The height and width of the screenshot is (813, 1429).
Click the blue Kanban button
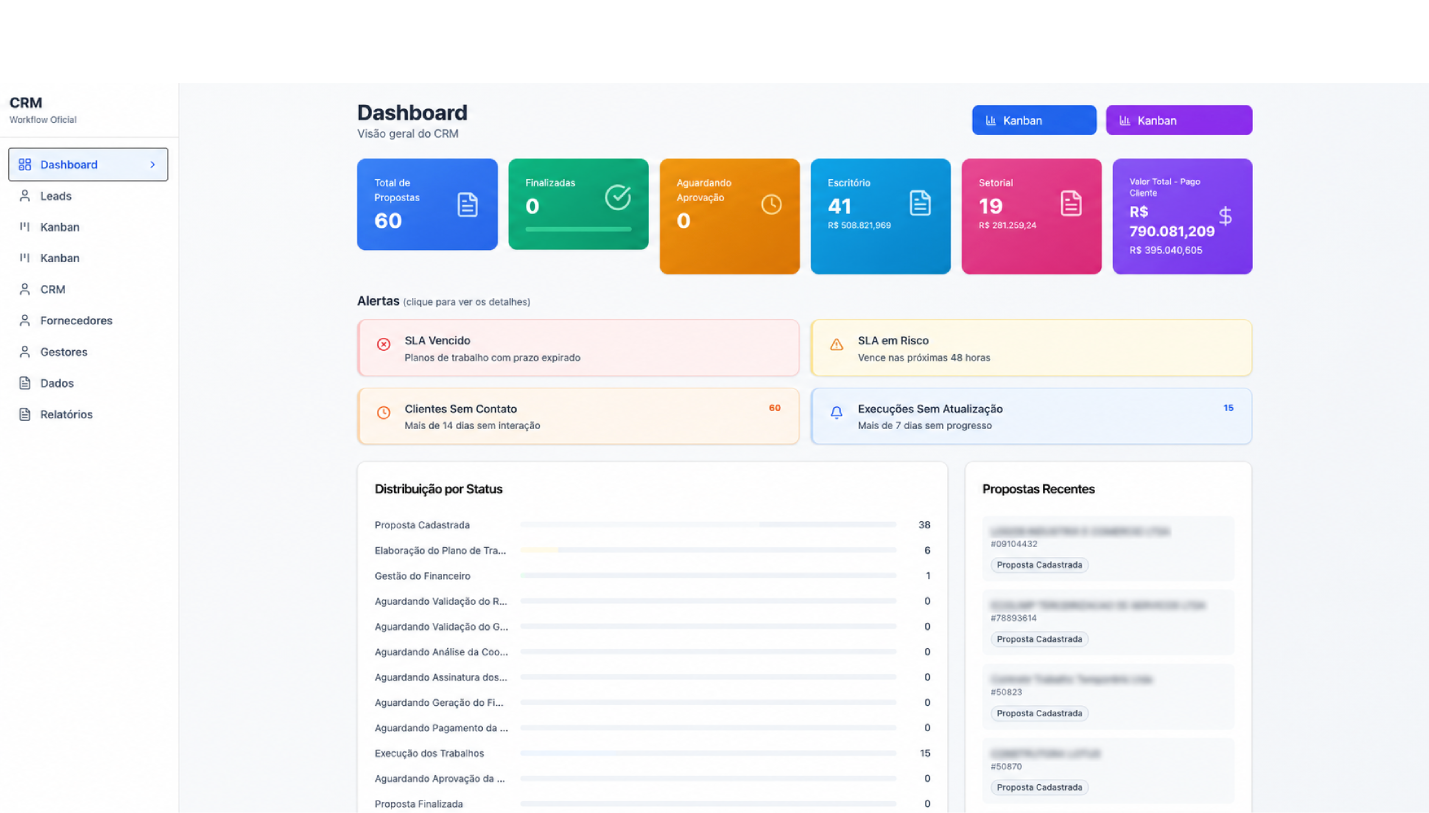coord(1034,120)
